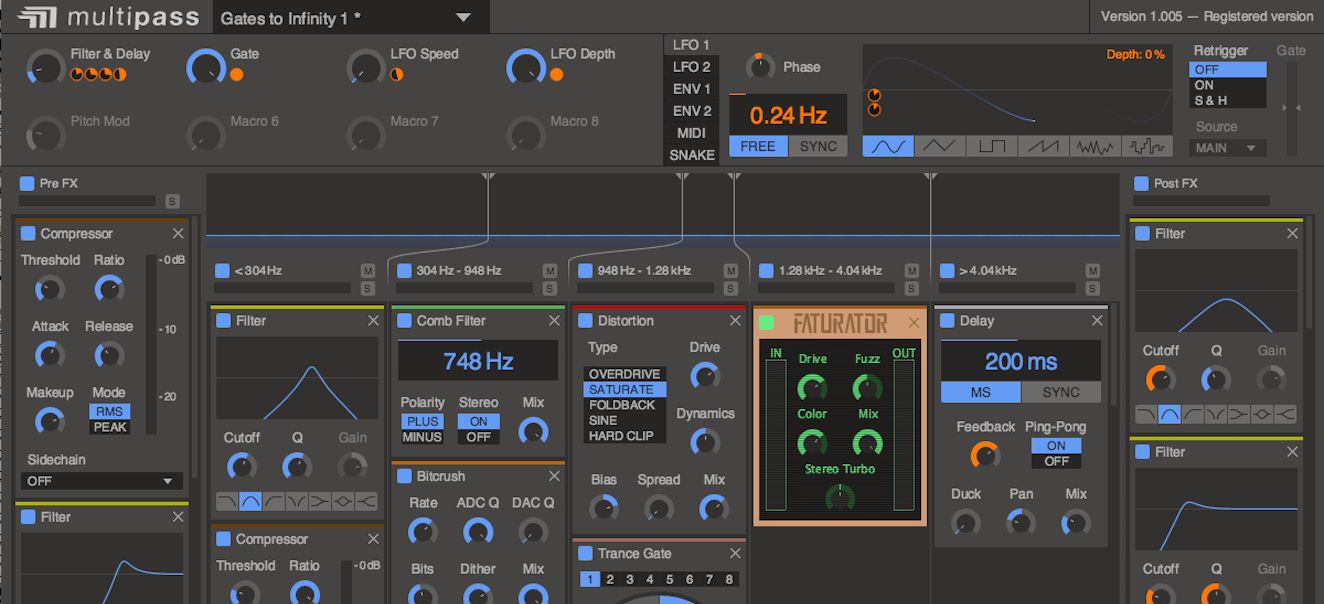Expand the Source MAIN dropdown

click(x=1227, y=148)
